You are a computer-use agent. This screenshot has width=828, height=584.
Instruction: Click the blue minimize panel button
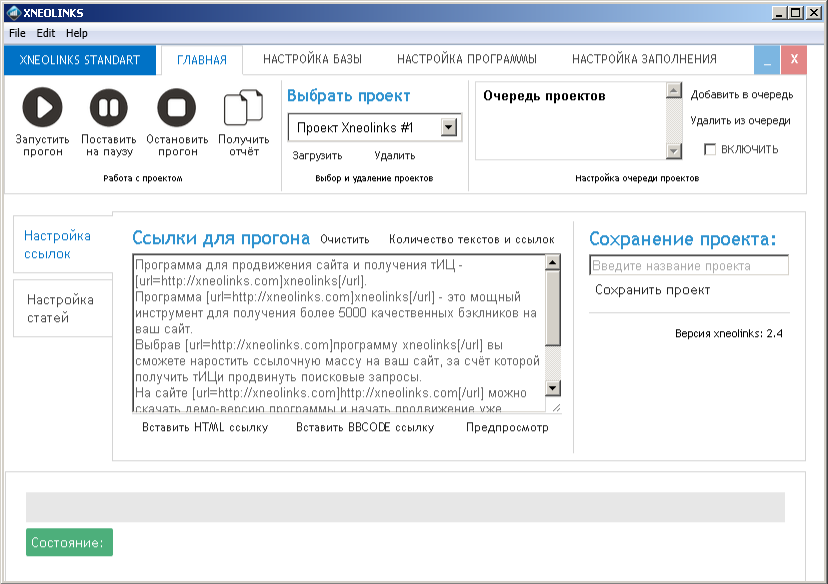(x=767, y=60)
